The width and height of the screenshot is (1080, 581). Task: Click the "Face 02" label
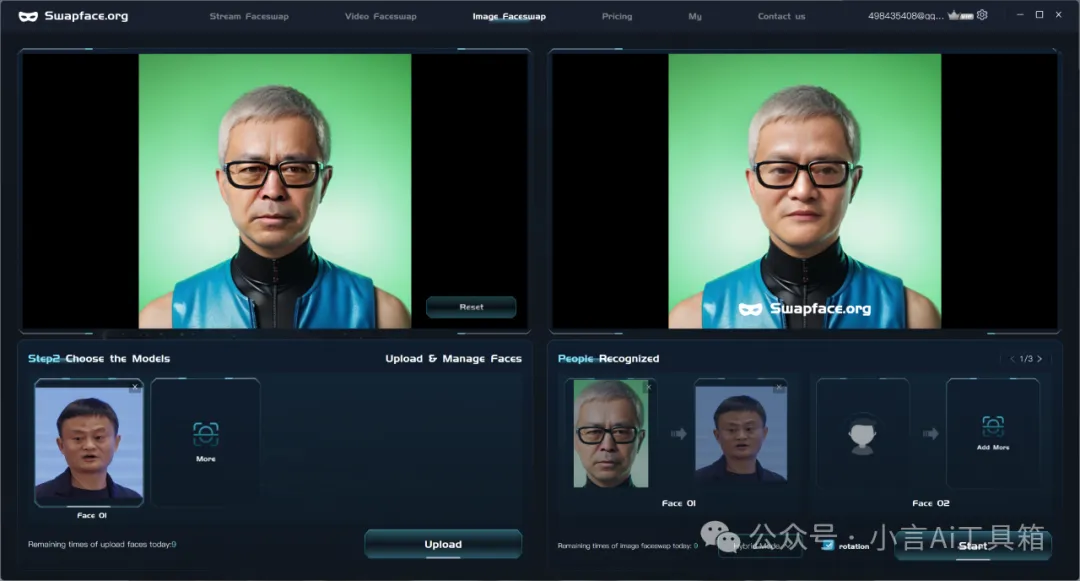click(x=931, y=503)
